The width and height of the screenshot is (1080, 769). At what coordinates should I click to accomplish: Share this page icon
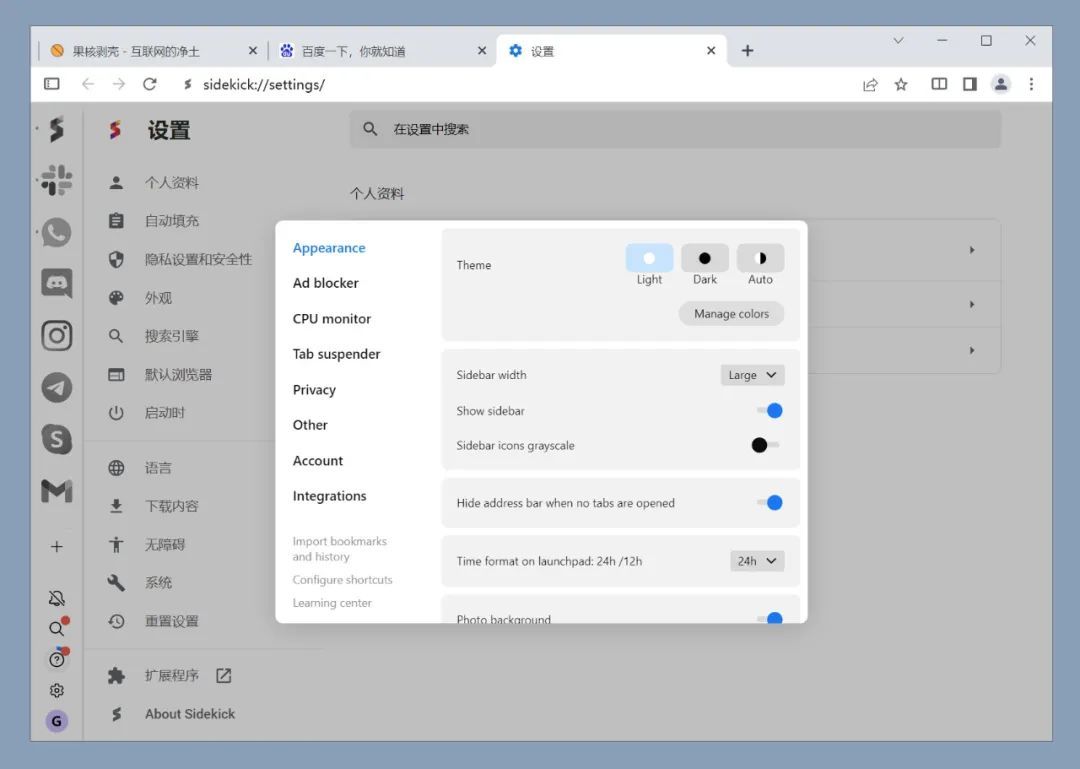click(x=870, y=84)
